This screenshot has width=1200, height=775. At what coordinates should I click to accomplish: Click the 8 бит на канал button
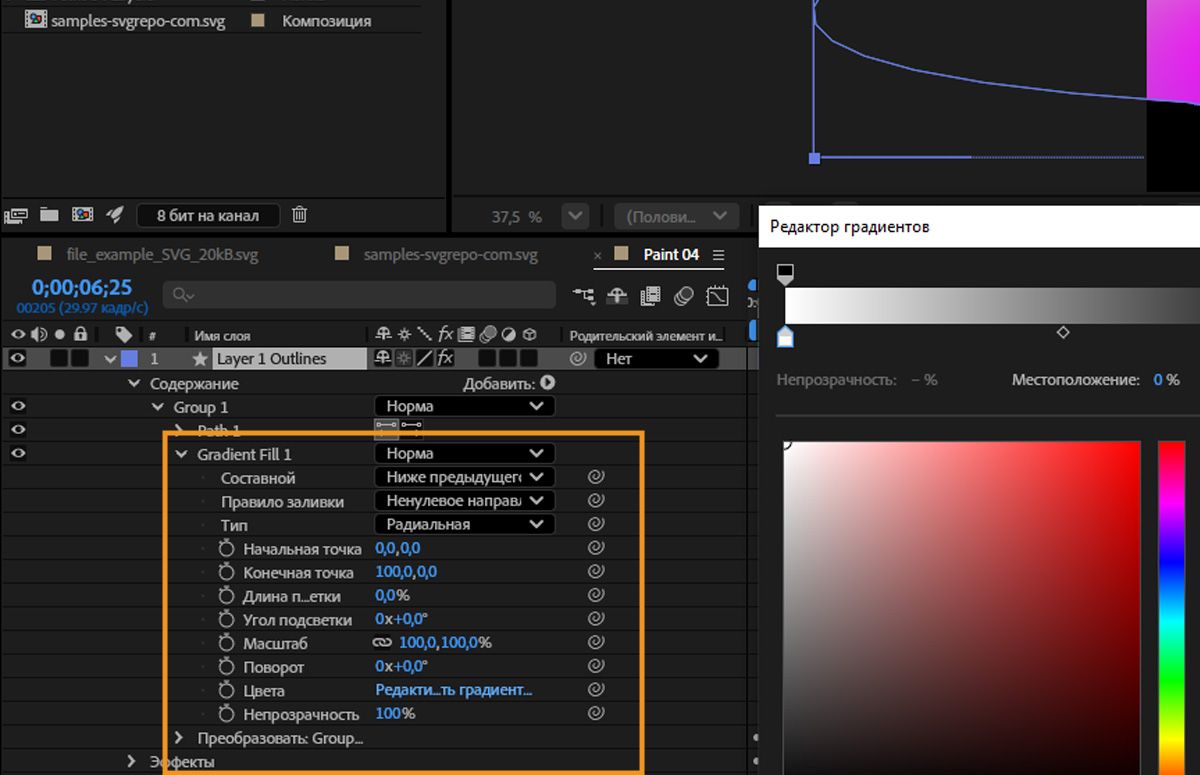tap(208, 215)
